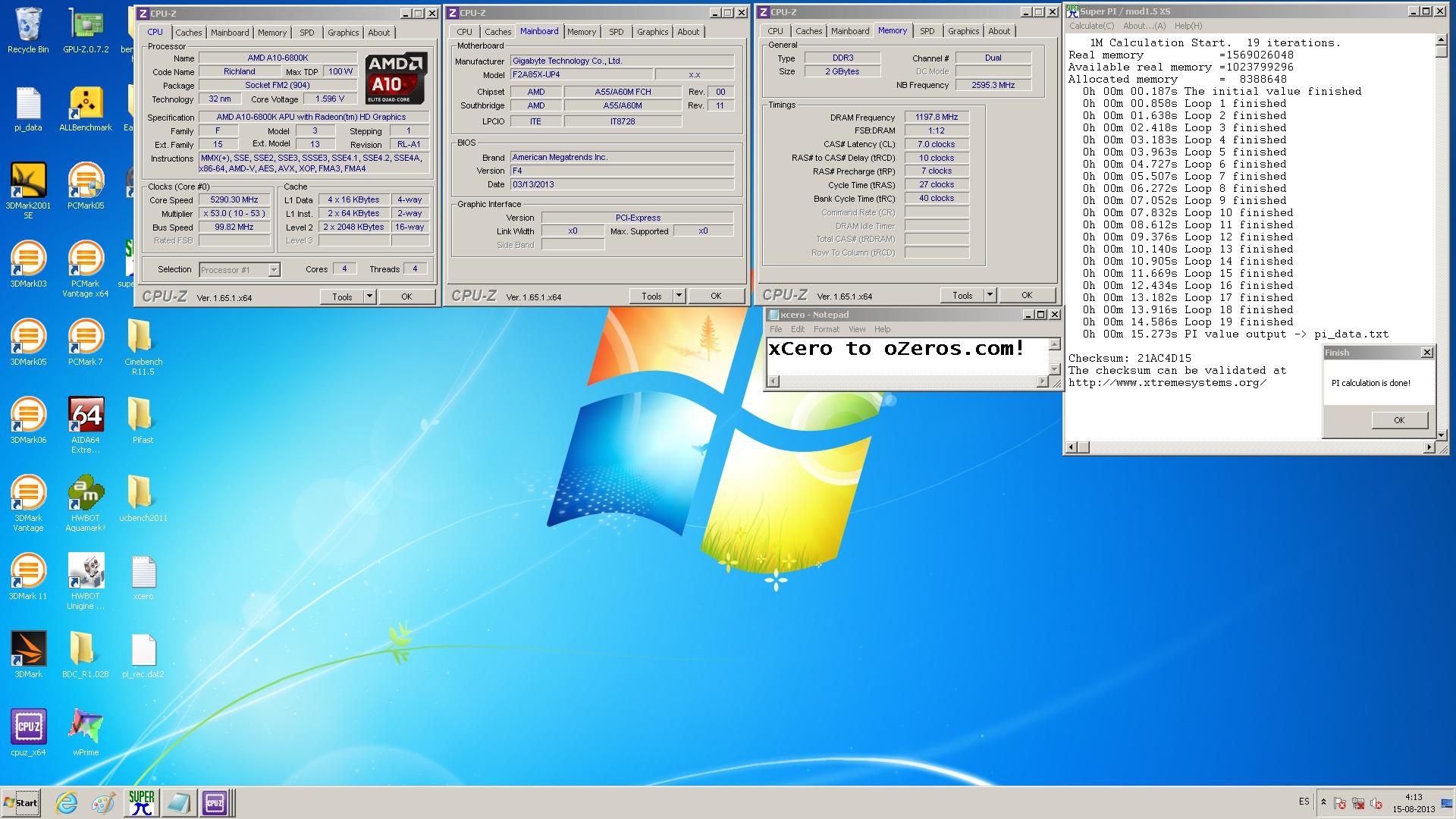Launch HWBOT Aquamark3 shortcut
This screenshot has width=1456, height=819.
pyautogui.click(x=86, y=503)
